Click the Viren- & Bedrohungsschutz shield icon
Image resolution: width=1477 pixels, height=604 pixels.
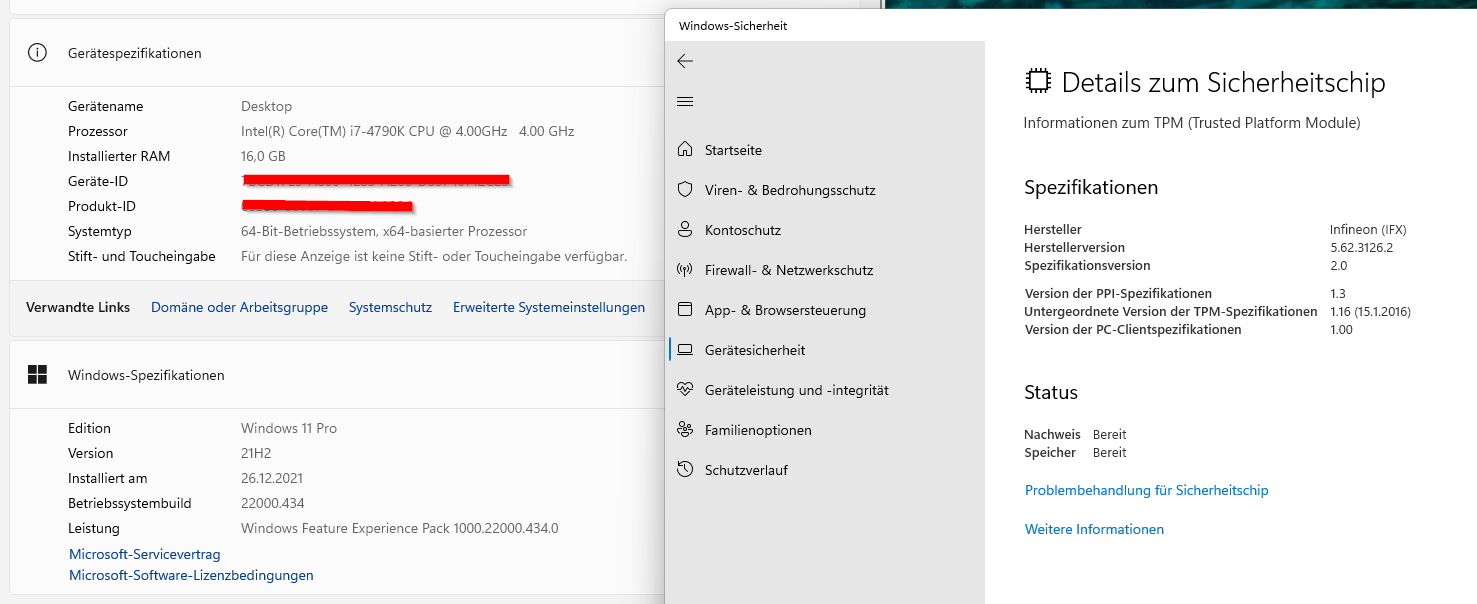[685, 190]
